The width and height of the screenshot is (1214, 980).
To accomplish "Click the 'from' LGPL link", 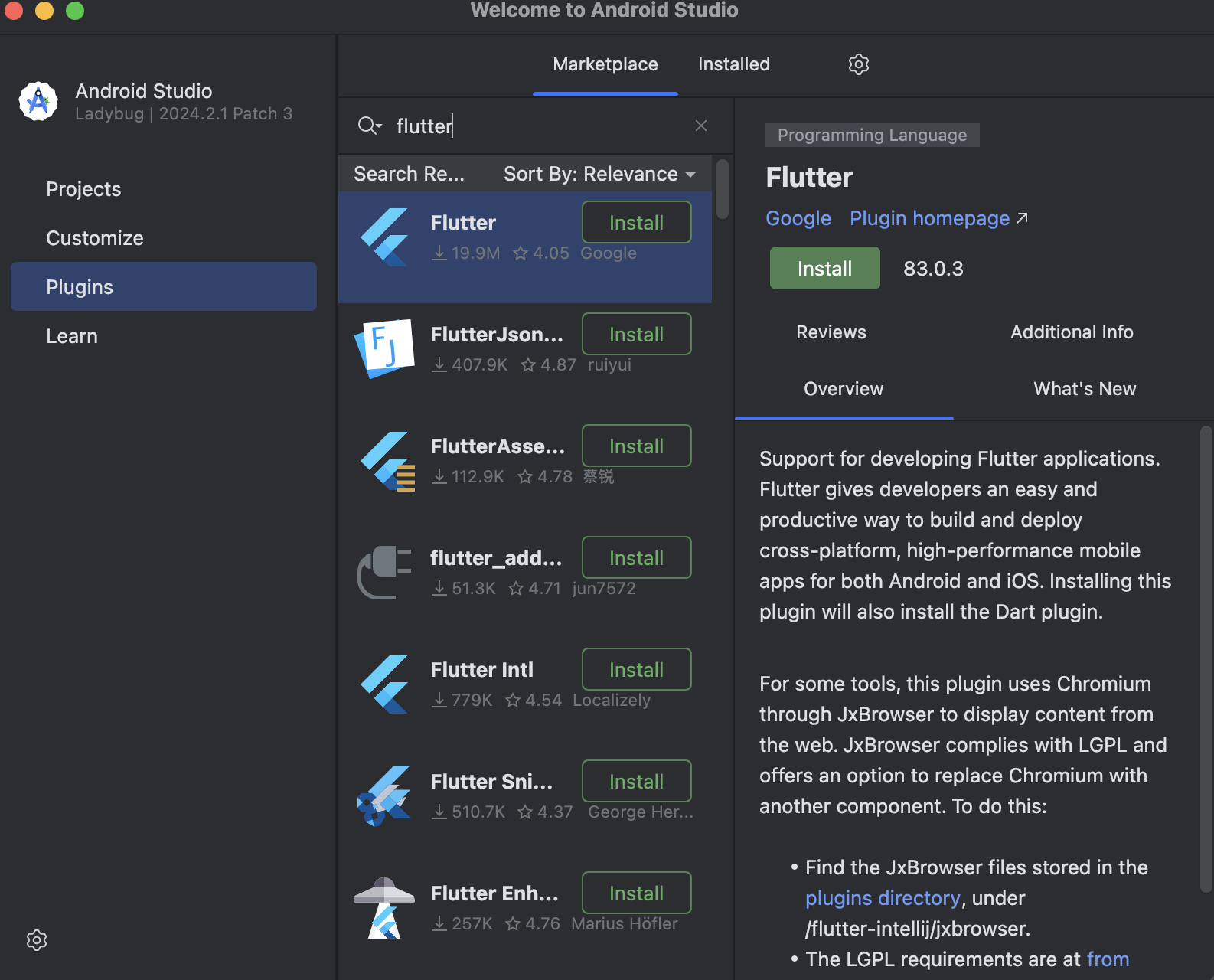I will (1108, 959).
